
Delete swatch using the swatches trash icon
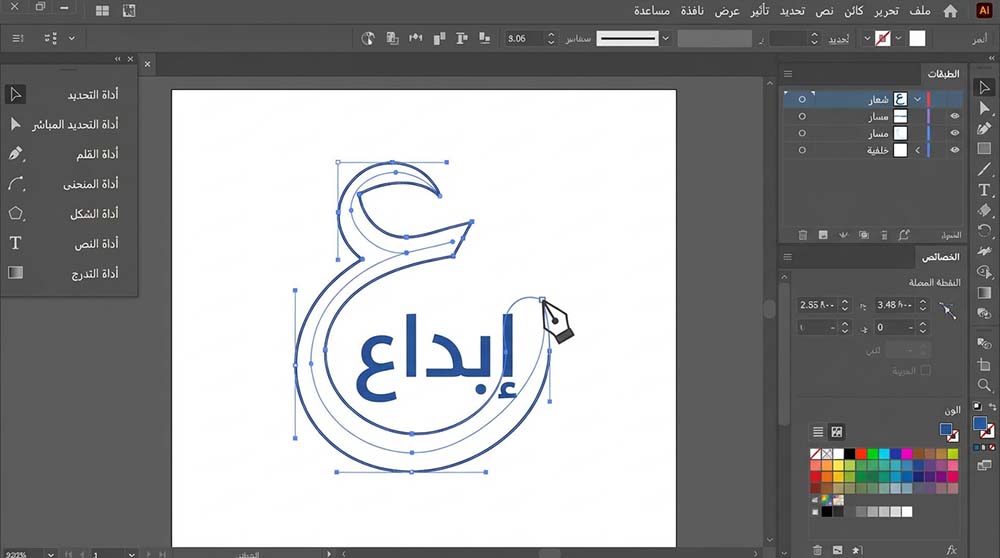coord(818,550)
